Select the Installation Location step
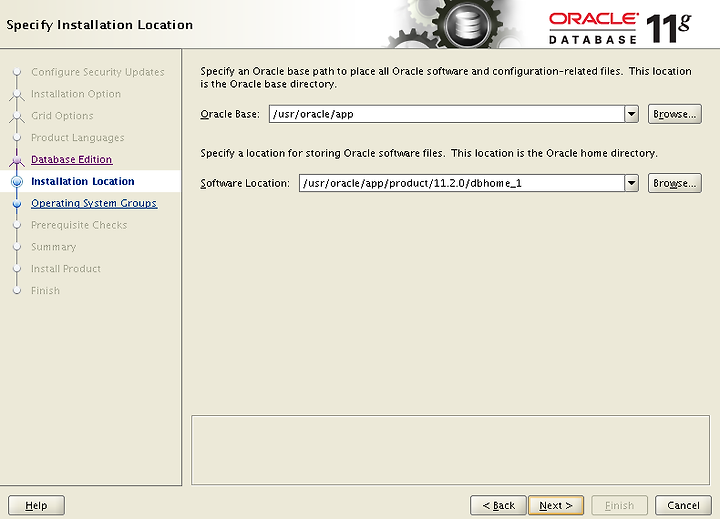 point(83,181)
